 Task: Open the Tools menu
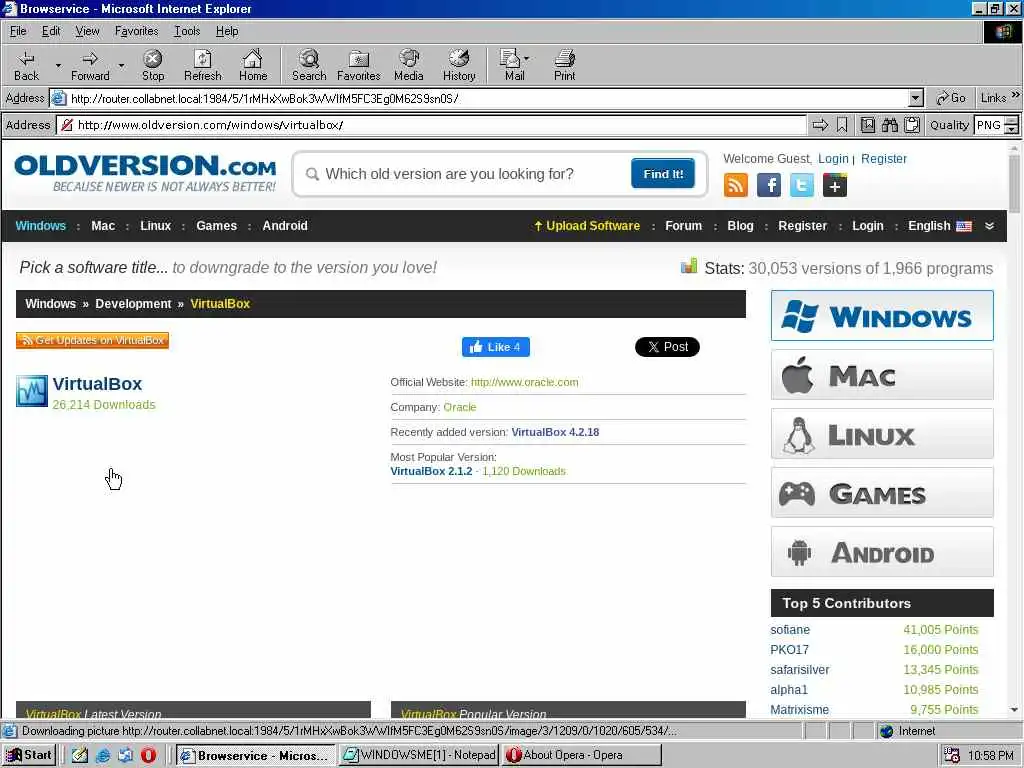(x=187, y=31)
